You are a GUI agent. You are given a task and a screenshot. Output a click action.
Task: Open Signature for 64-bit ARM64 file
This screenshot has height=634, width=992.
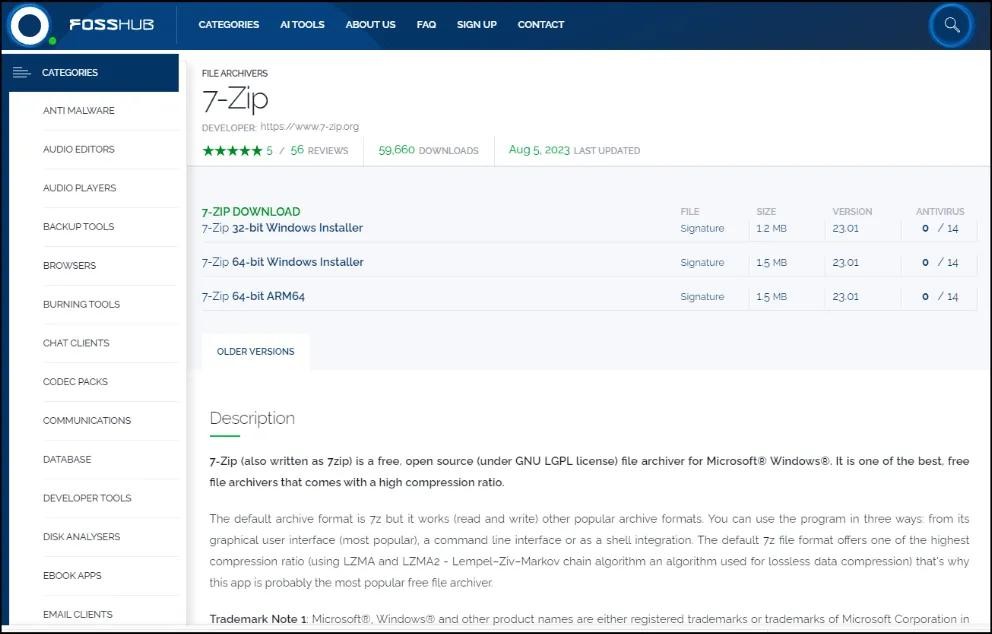[702, 297]
